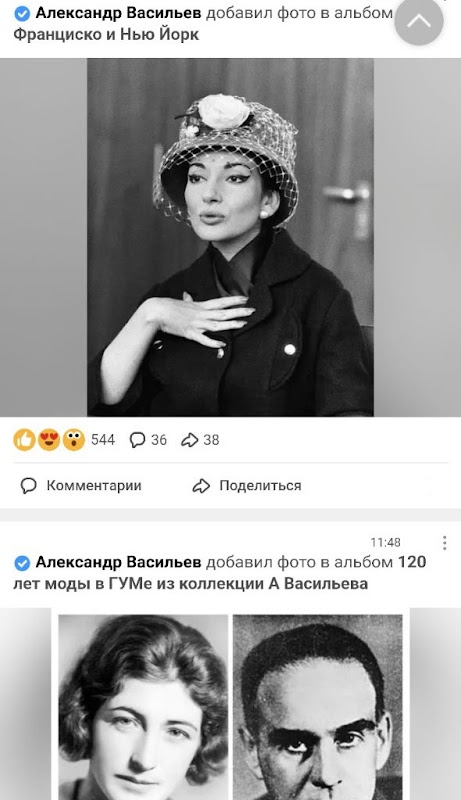
Task: Click the share arrow icon with 38
Action: (x=190, y=440)
